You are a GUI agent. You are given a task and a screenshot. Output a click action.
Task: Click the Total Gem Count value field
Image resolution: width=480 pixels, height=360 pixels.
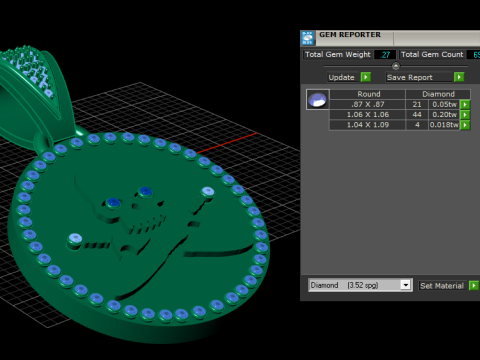[x=473, y=55]
